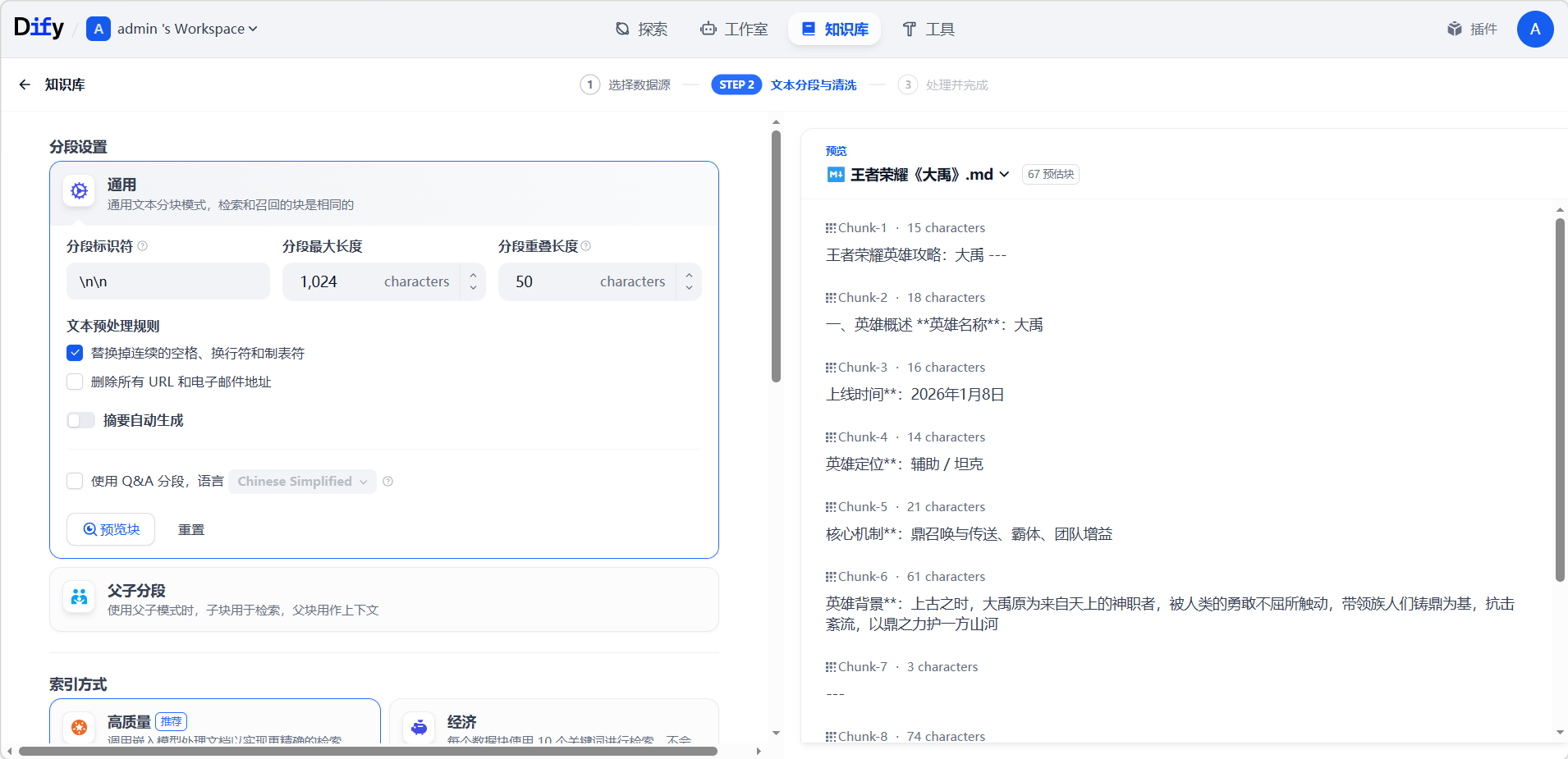This screenshot has height=759, width=1568.
Task: Click the horizontal scrollbar right arrow
Action: (759, 751)
